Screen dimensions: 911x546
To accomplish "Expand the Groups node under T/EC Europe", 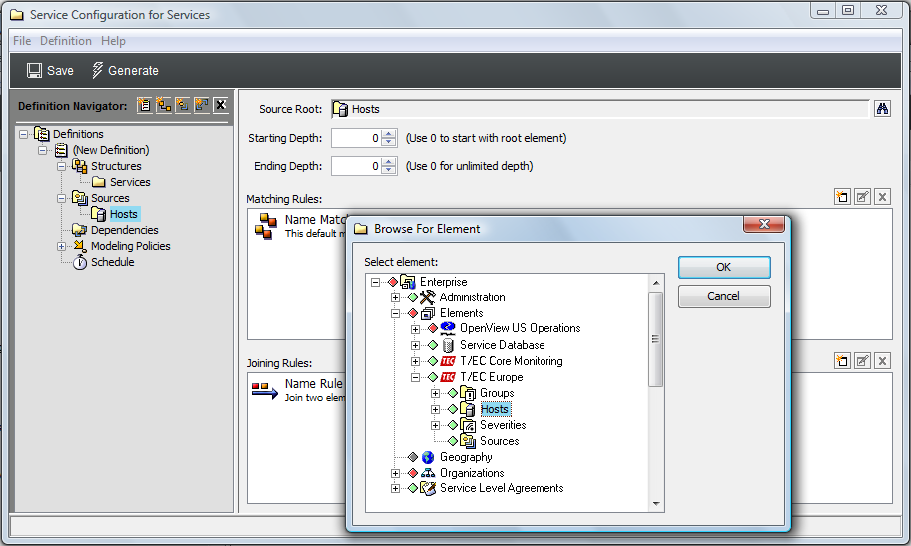I will pos(435,393).
